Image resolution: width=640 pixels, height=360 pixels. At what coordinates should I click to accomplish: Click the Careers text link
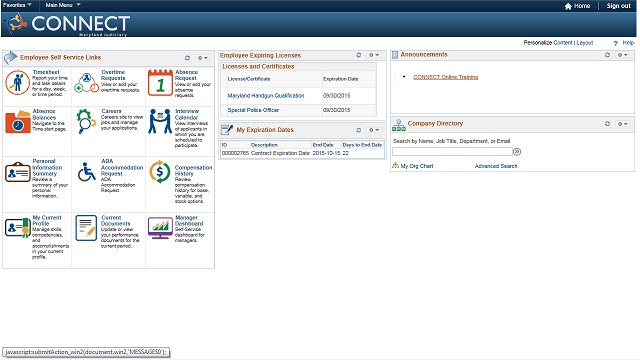pos(111,111)
